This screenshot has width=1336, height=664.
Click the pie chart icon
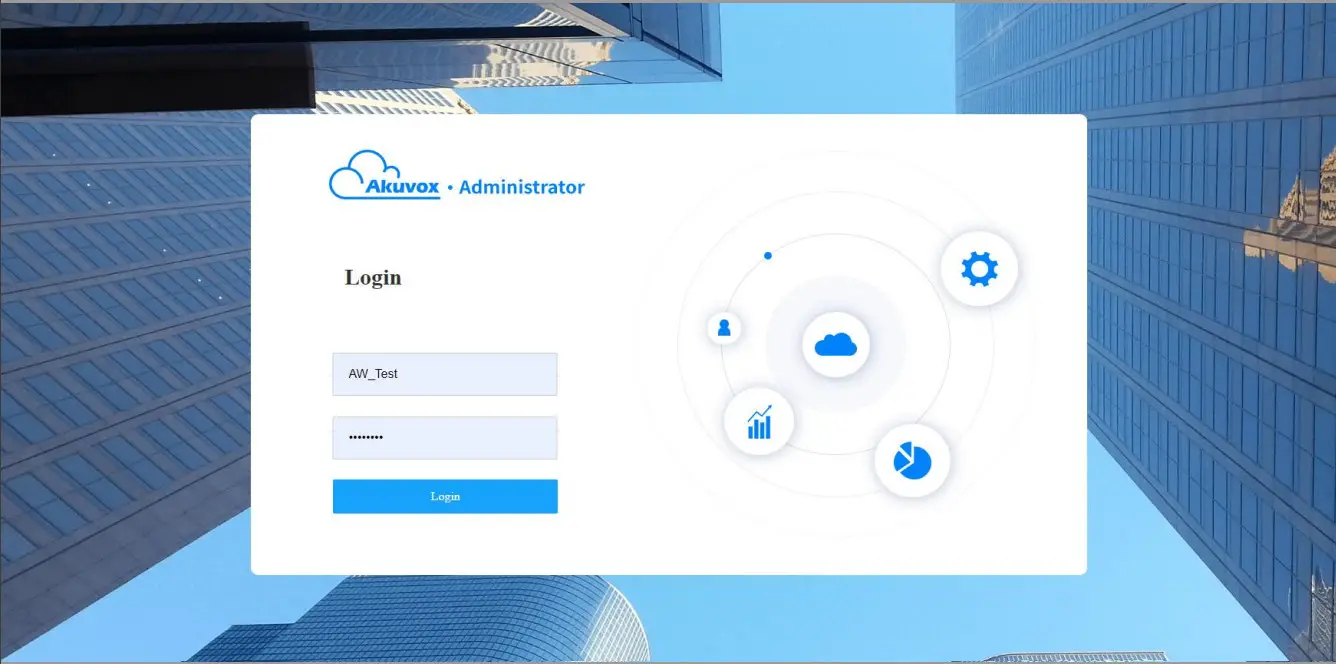[911, 460]
